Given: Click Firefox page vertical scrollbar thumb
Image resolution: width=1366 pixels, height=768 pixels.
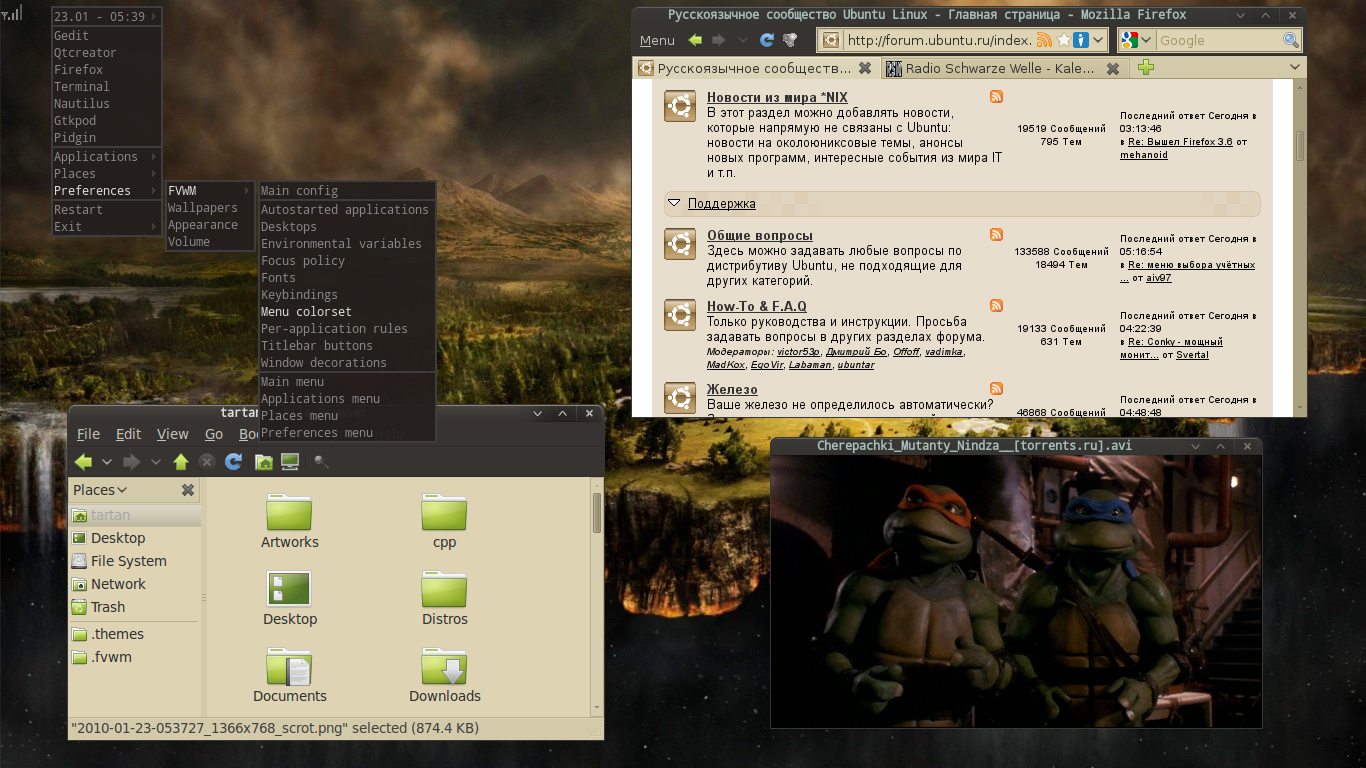Looking at the screenshot, I should 1300,146.
